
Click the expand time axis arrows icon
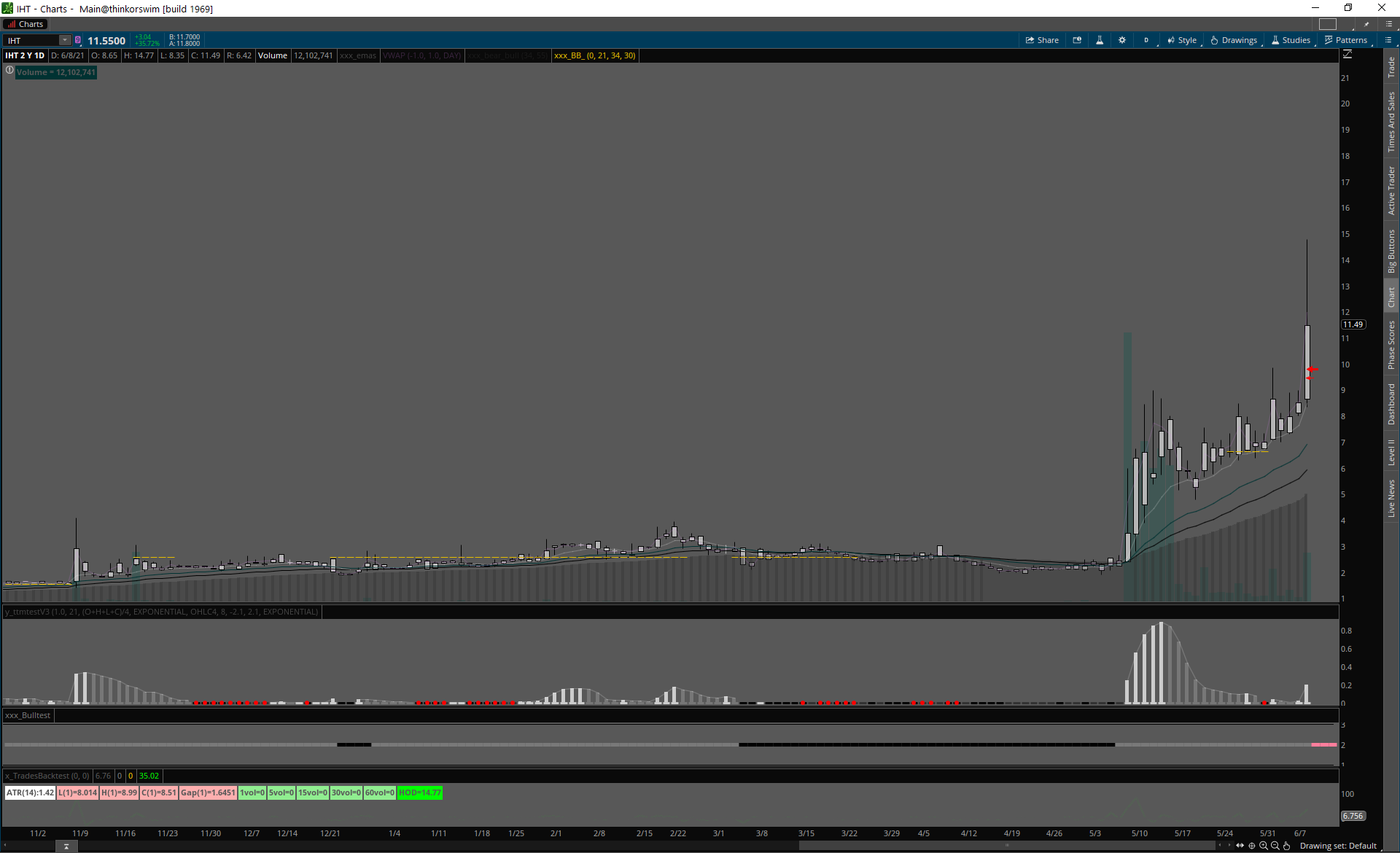click(x=1240, y=846)
